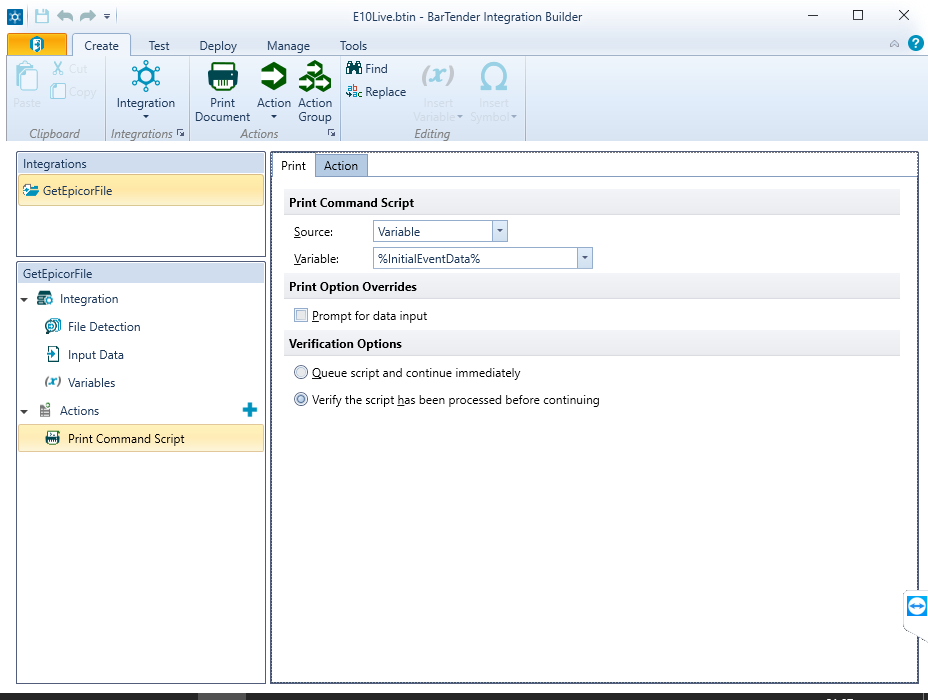The image size is (928, 700).
Task: Open Integrations group dialog launcher
Action: [181, 133]
